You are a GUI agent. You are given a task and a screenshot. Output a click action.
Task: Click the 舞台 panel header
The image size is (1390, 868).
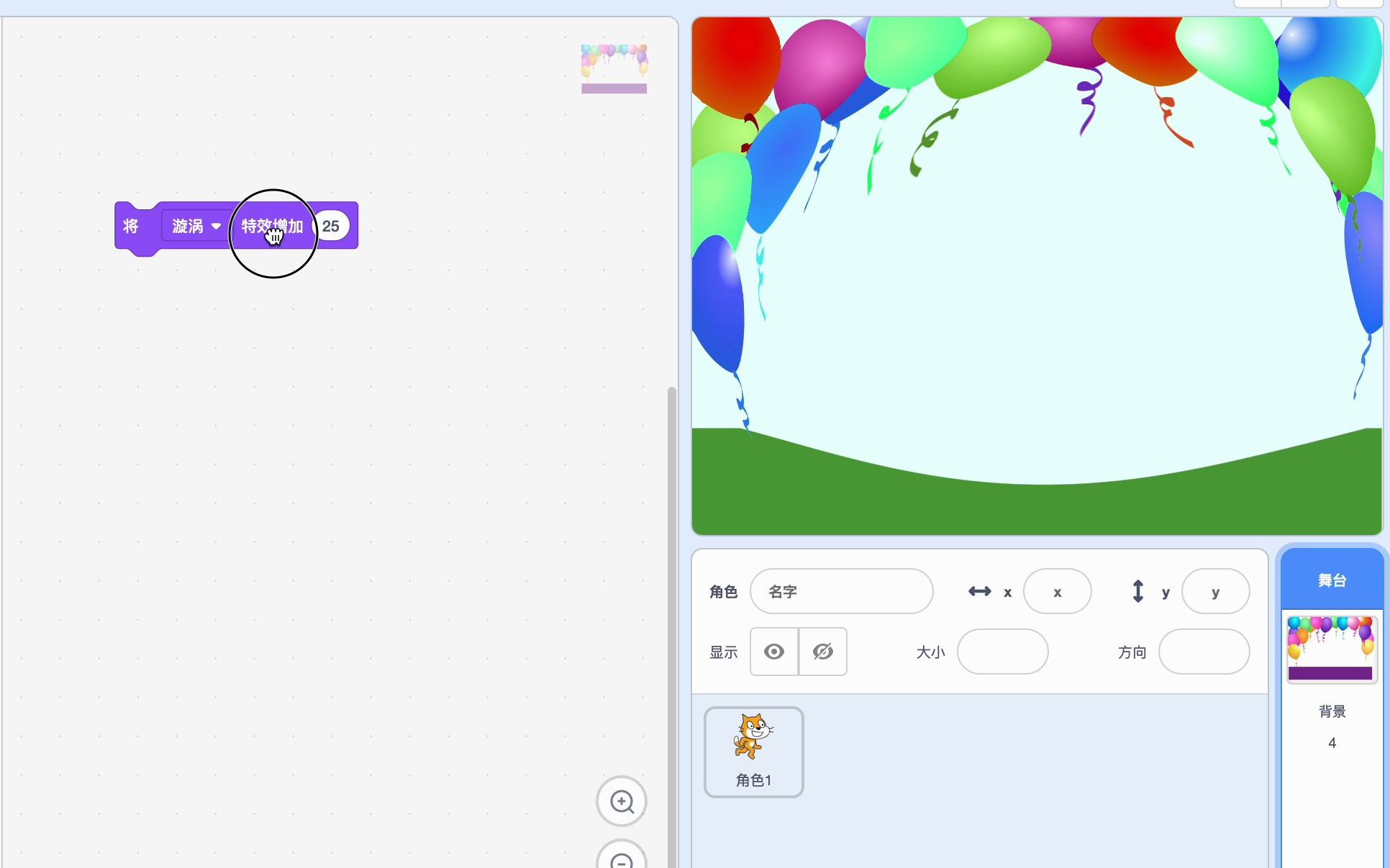(x=1331, y=580)
